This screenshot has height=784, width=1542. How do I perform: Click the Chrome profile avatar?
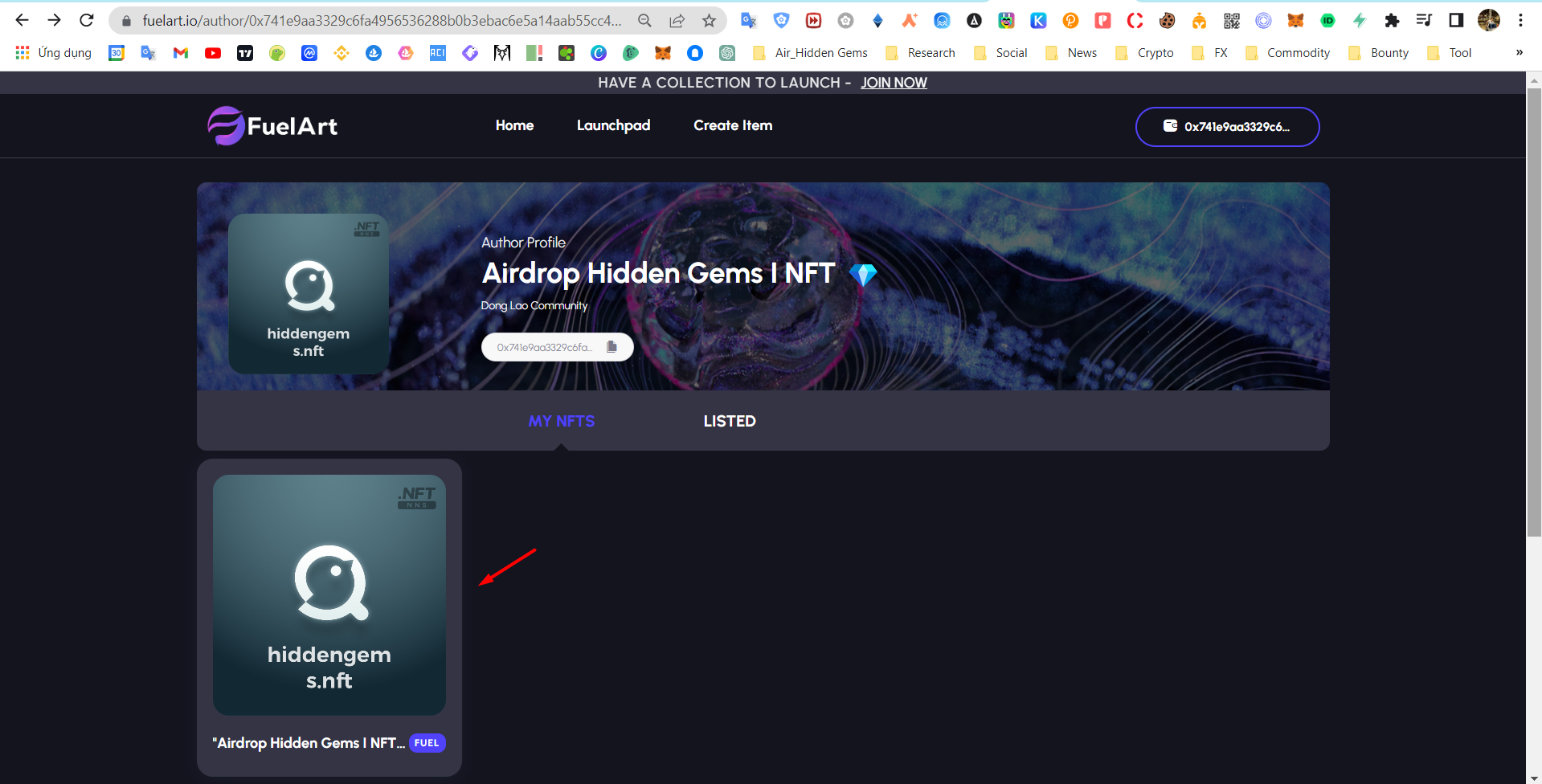1489,20
